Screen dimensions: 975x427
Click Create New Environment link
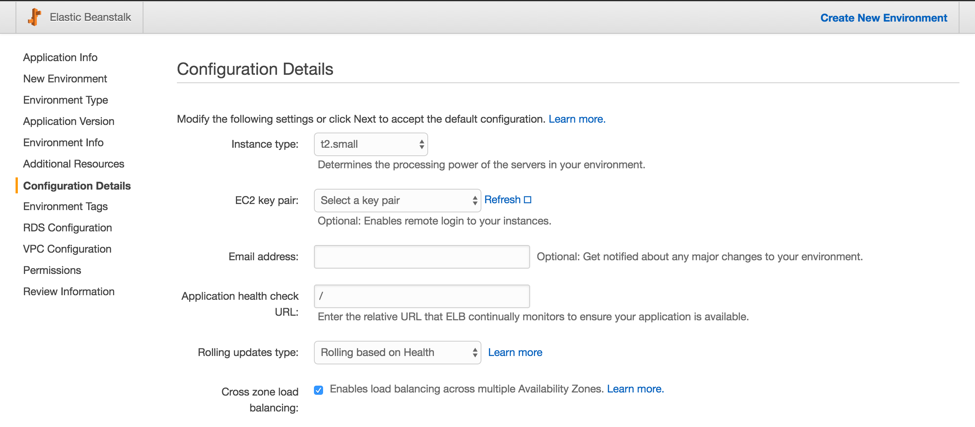coord(884,18)
